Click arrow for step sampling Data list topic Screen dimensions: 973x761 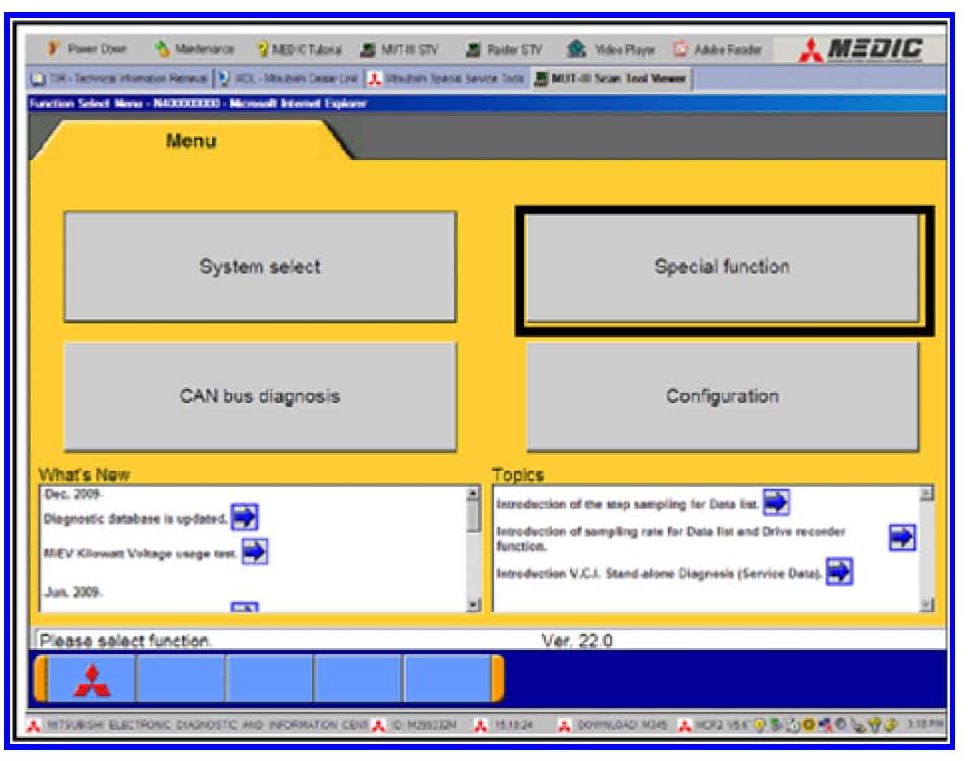(776, 502)
